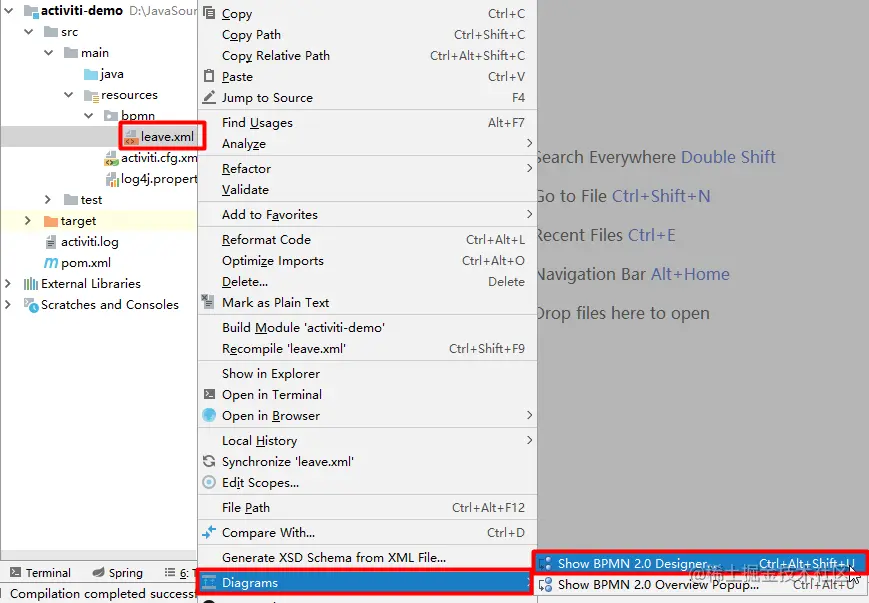Click the Open in Terminal icon
This screenshot has width=869, height=603.
209,394
